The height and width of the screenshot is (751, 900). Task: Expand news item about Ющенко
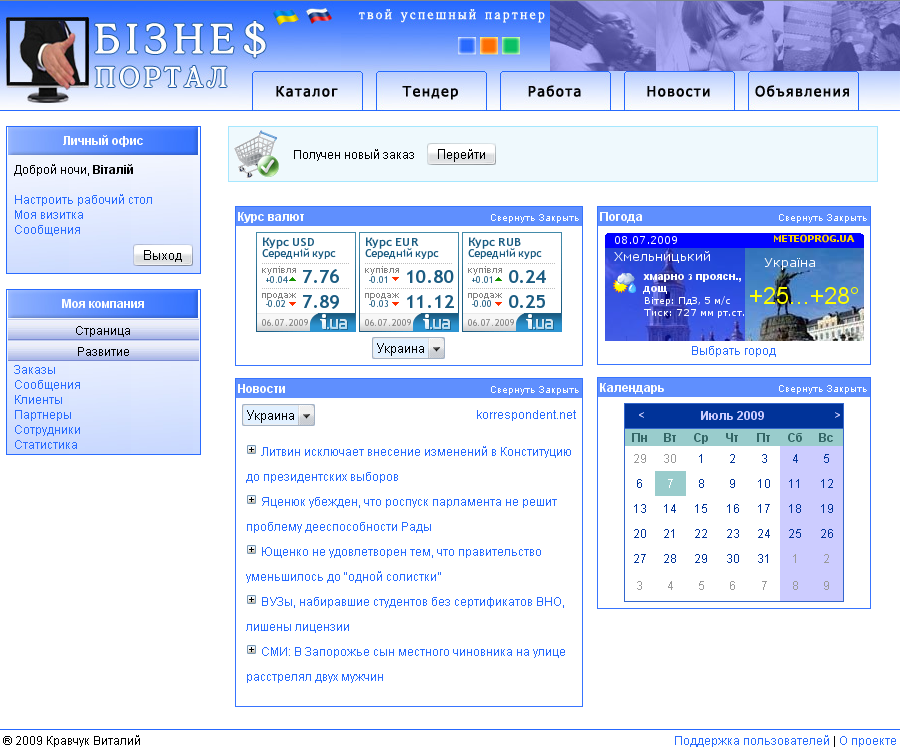[251, 549]
